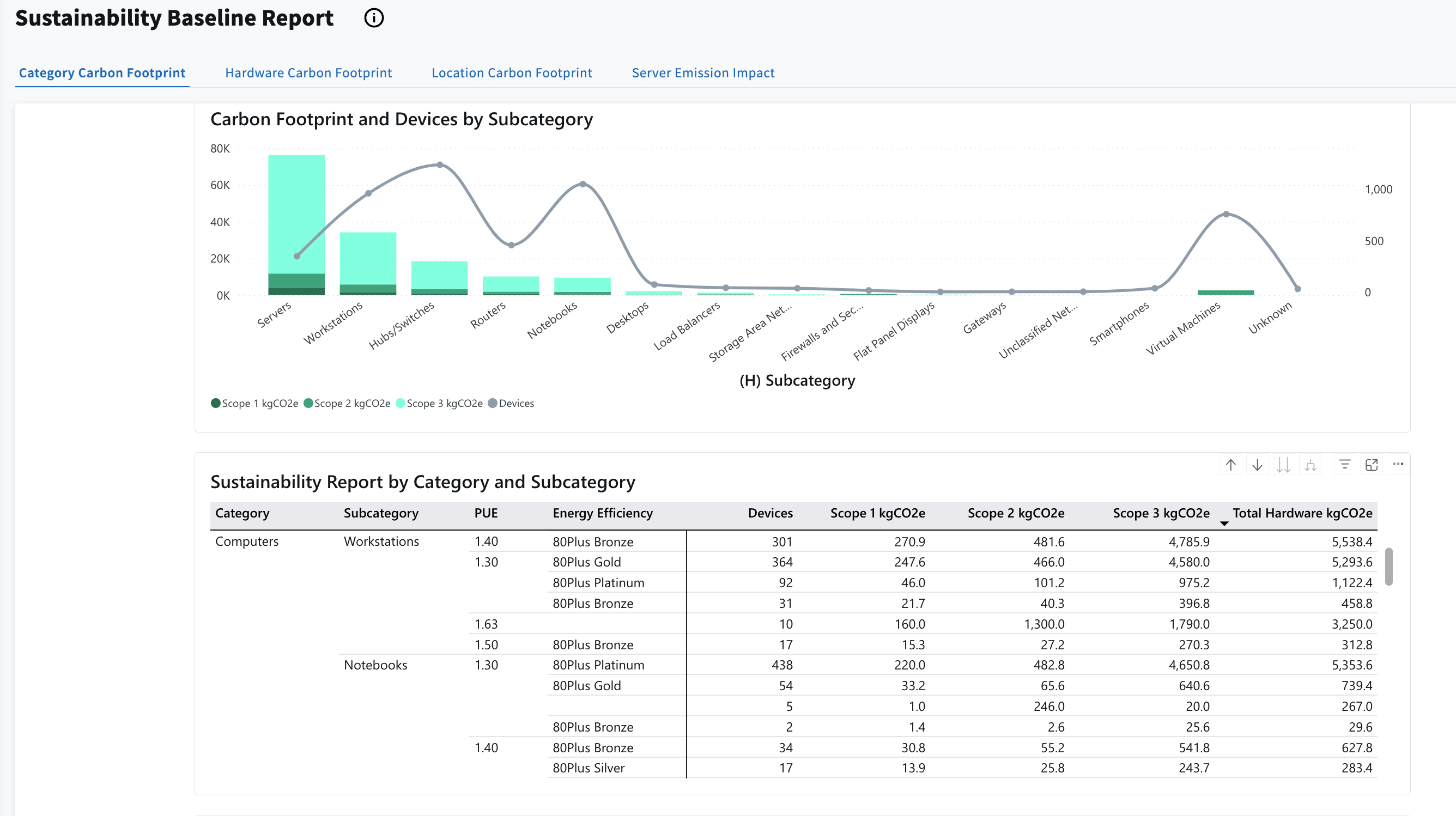Screen dimensions: 1456x816
Task: Click the sort arrow on Total Hardware kgCO2e
Action: click(1224, 523)
